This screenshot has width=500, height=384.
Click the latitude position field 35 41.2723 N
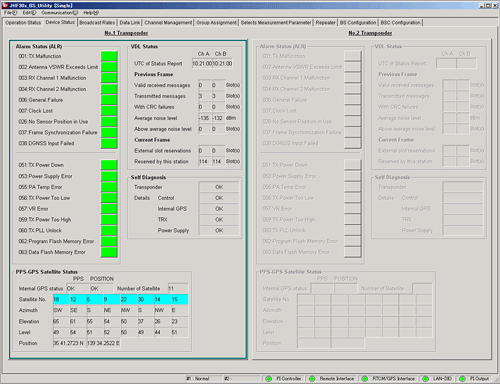tap(70, 343)
